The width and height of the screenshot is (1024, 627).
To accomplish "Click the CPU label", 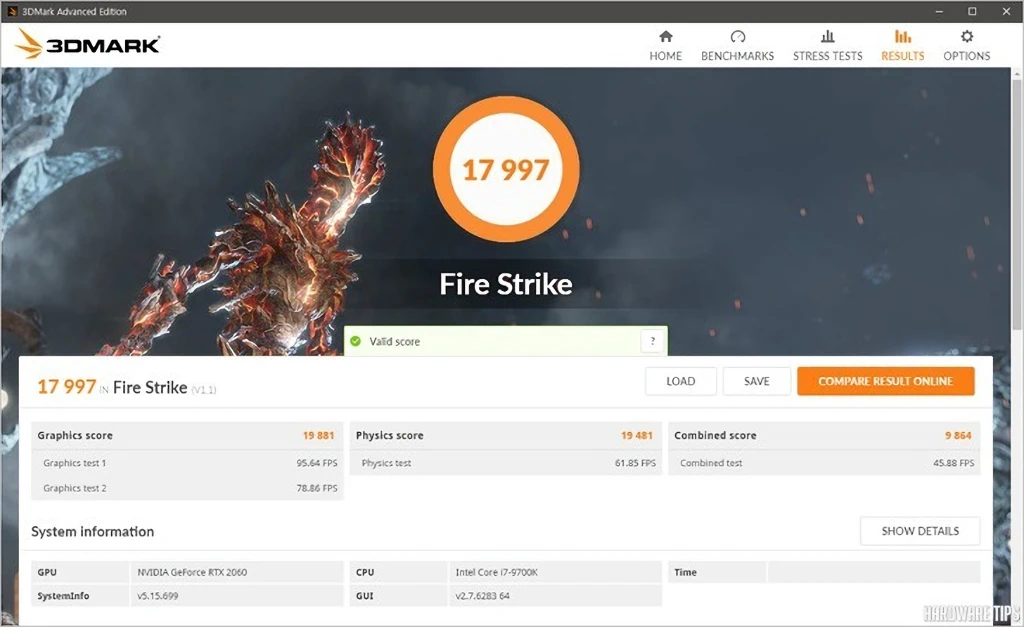I will [365, 572].
